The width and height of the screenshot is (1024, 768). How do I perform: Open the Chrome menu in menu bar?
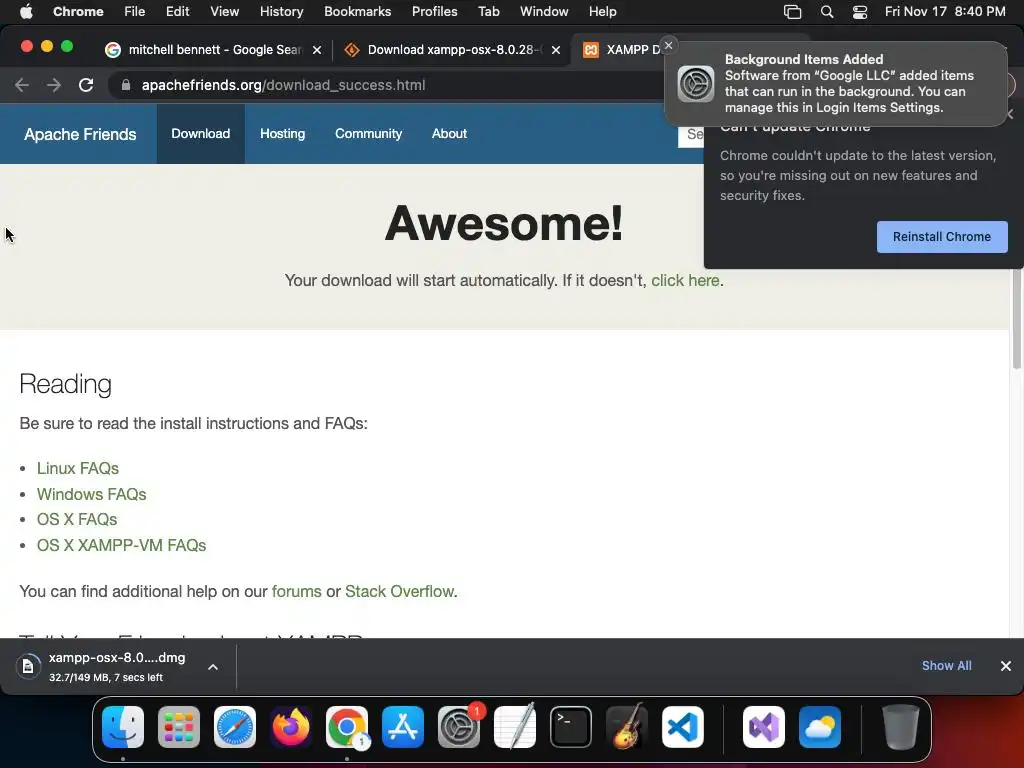(78, 11)
